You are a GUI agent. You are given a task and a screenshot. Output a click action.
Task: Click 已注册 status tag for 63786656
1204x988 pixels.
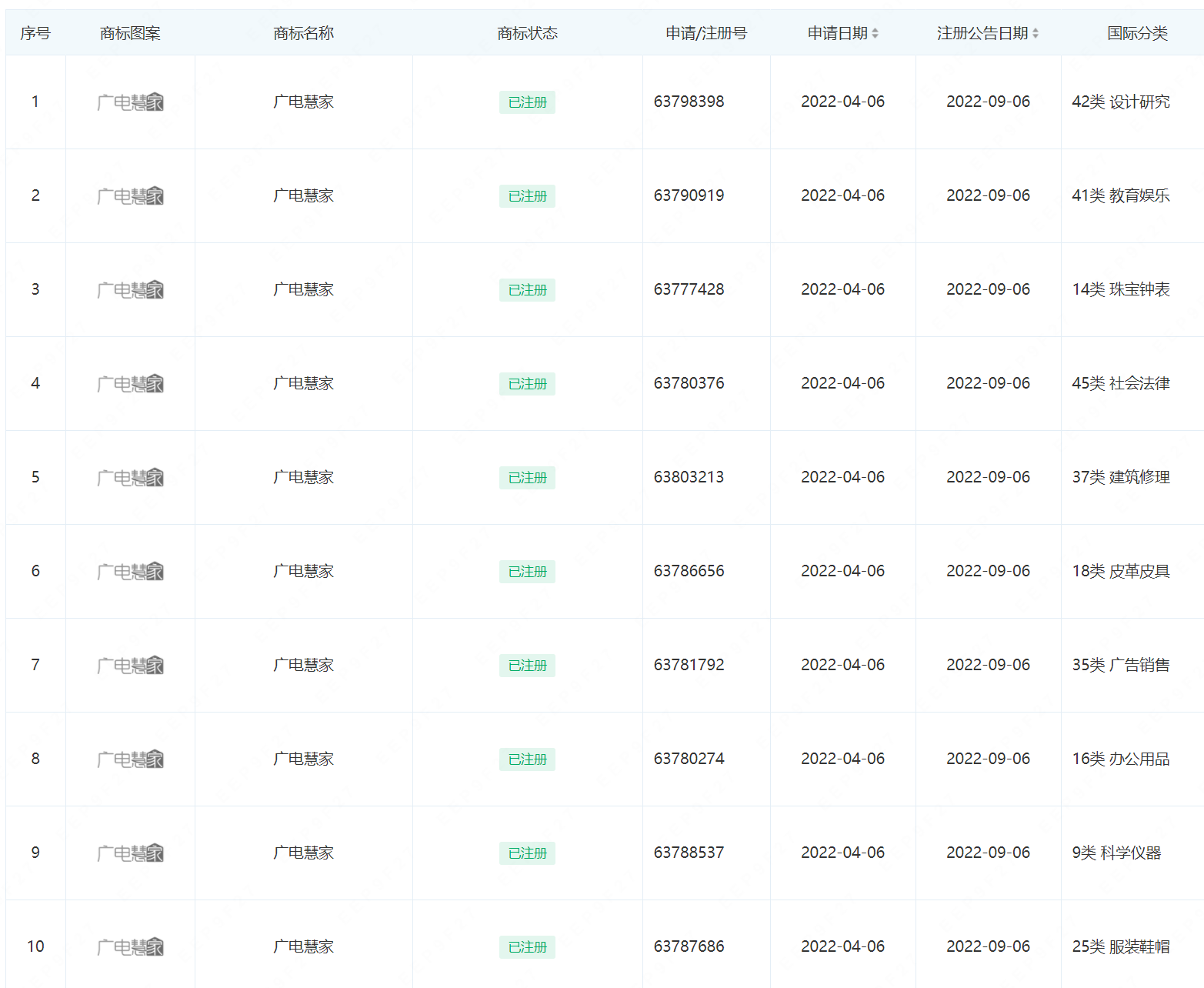point(527,572)
